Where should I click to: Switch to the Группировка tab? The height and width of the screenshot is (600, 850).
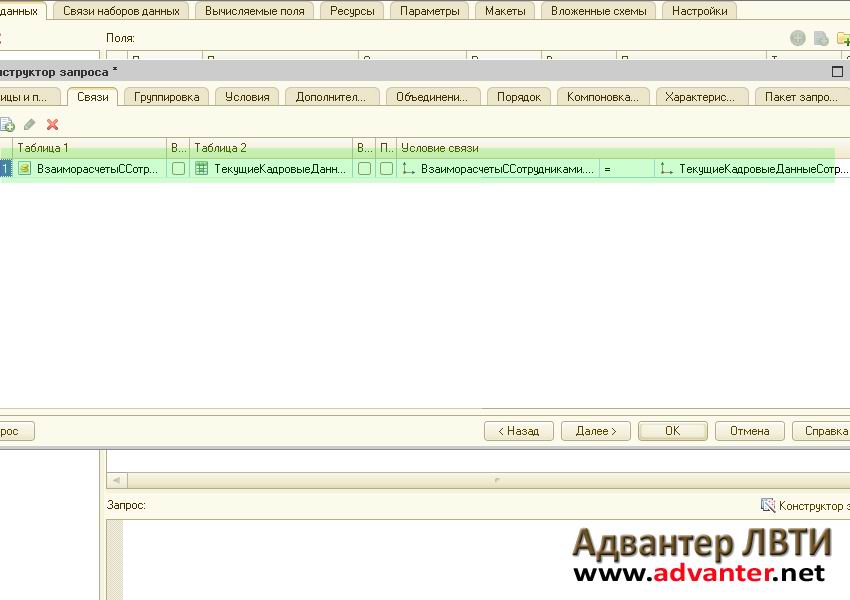[x=166, y=97]
